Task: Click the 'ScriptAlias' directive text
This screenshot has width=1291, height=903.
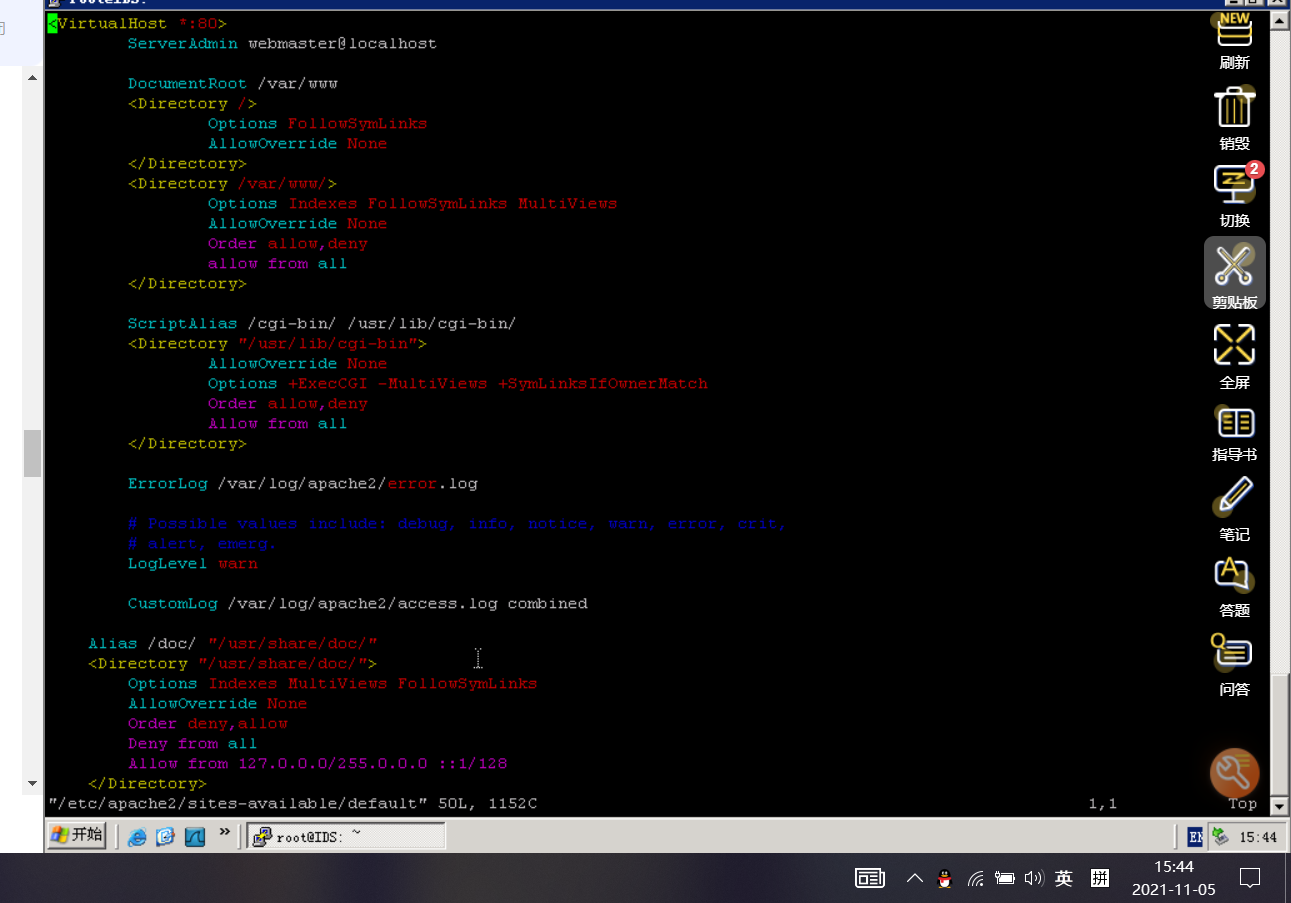Action: 183,324
